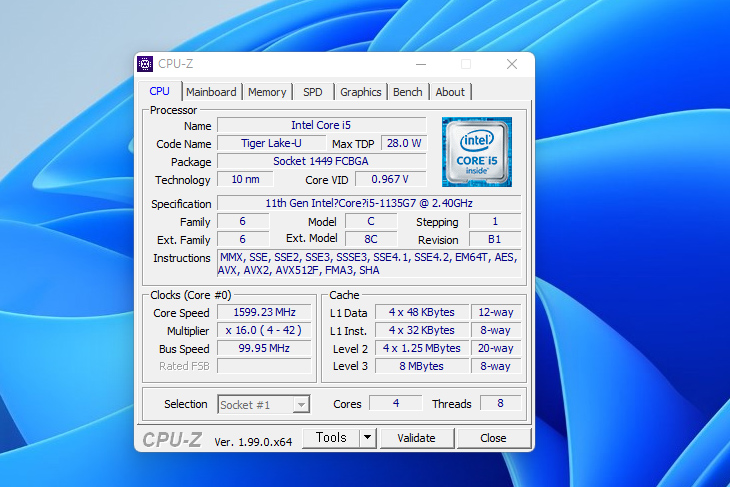Click the Model value C
730x487 pixels.
(x=371, y=221)
